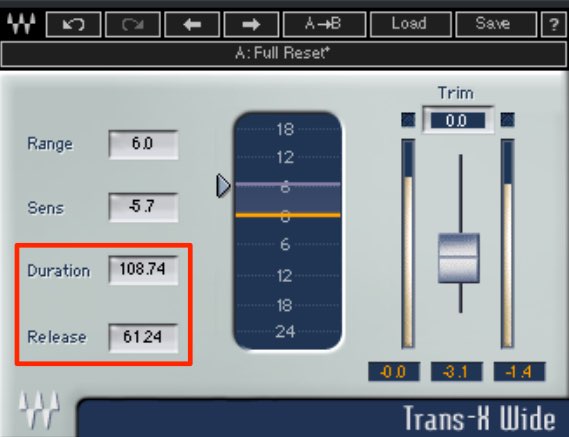Reset the right channel clip indicator
Viewport: 569px width, 437px height.
[507, 120]
